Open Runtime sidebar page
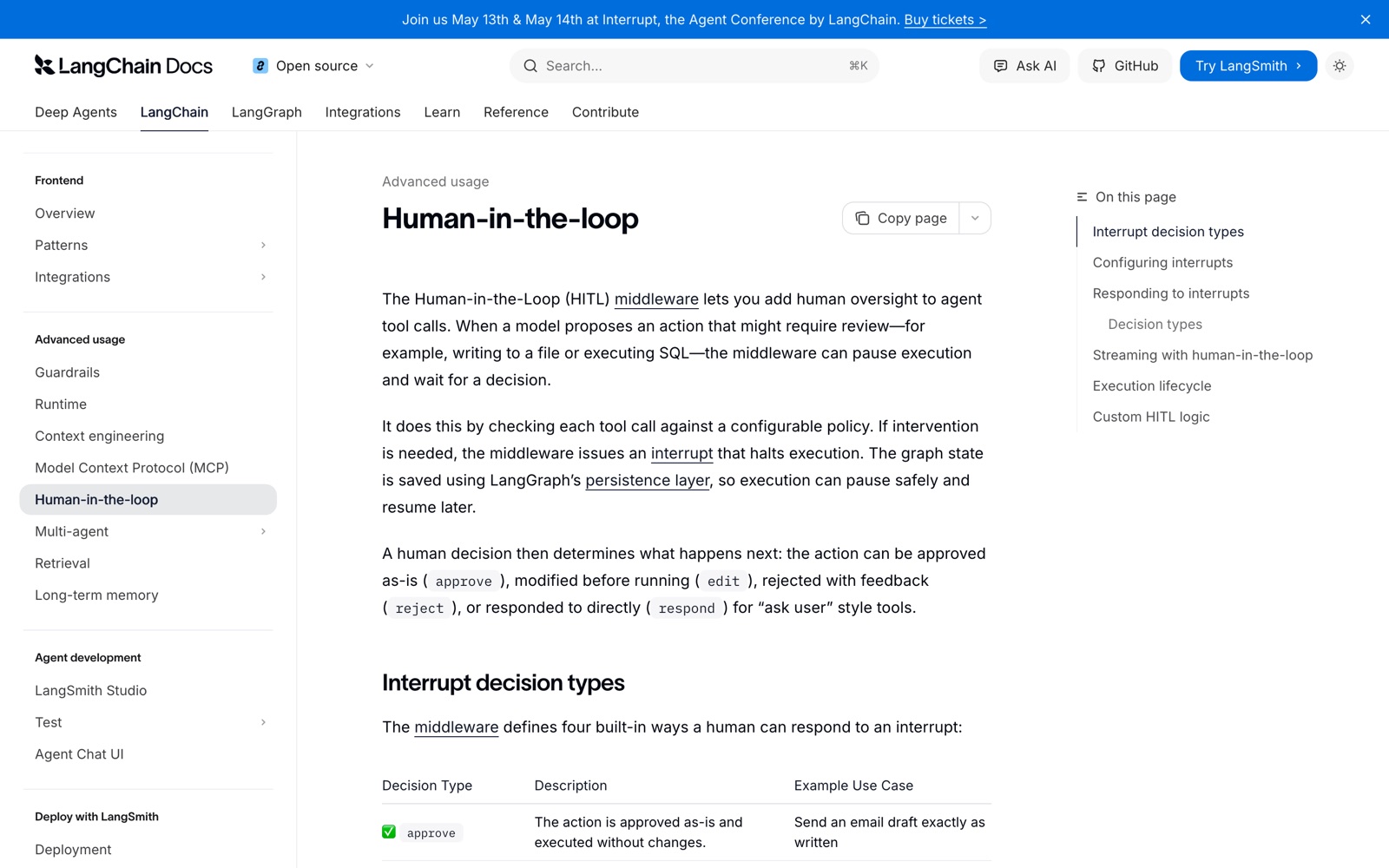1389x868 pixels. pyautogui.click(x=61, y=404)
